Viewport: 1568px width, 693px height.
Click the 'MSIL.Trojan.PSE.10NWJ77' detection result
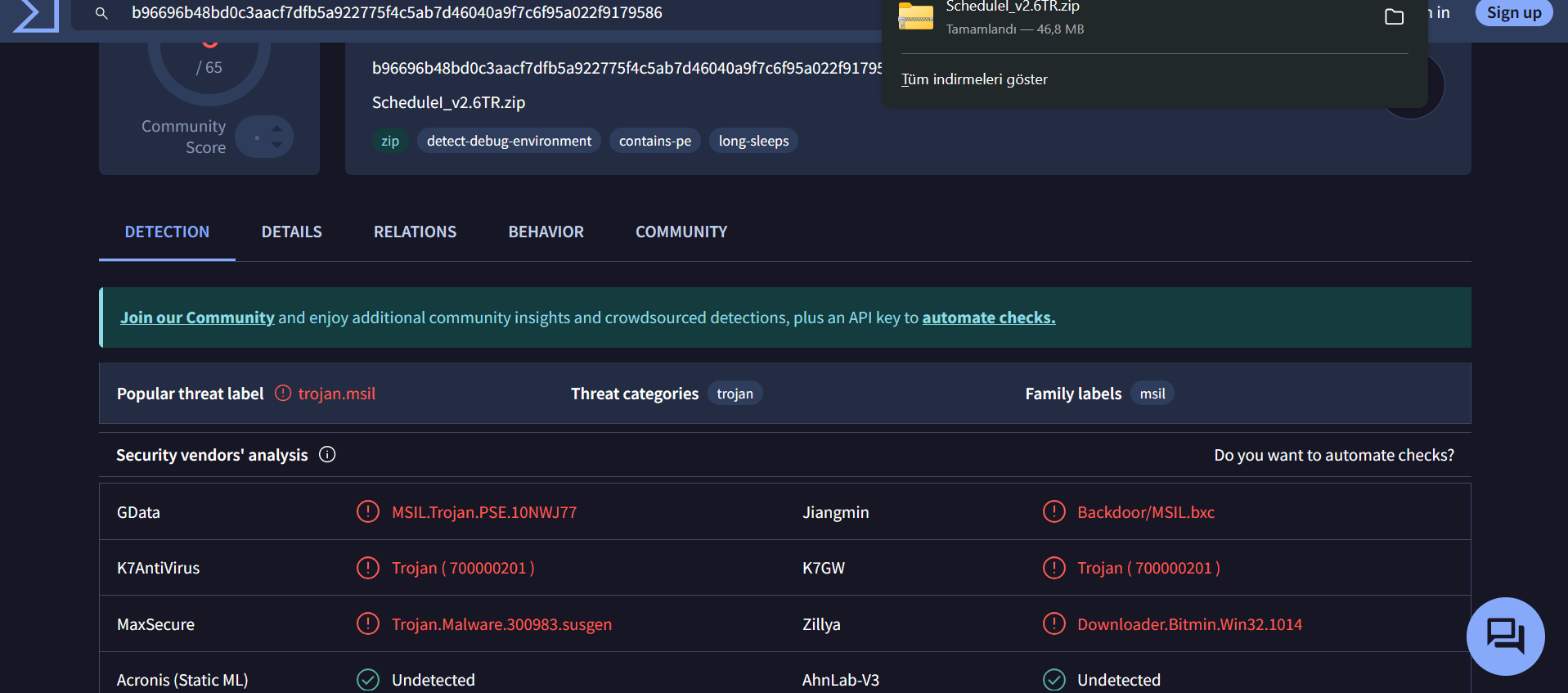484,512
